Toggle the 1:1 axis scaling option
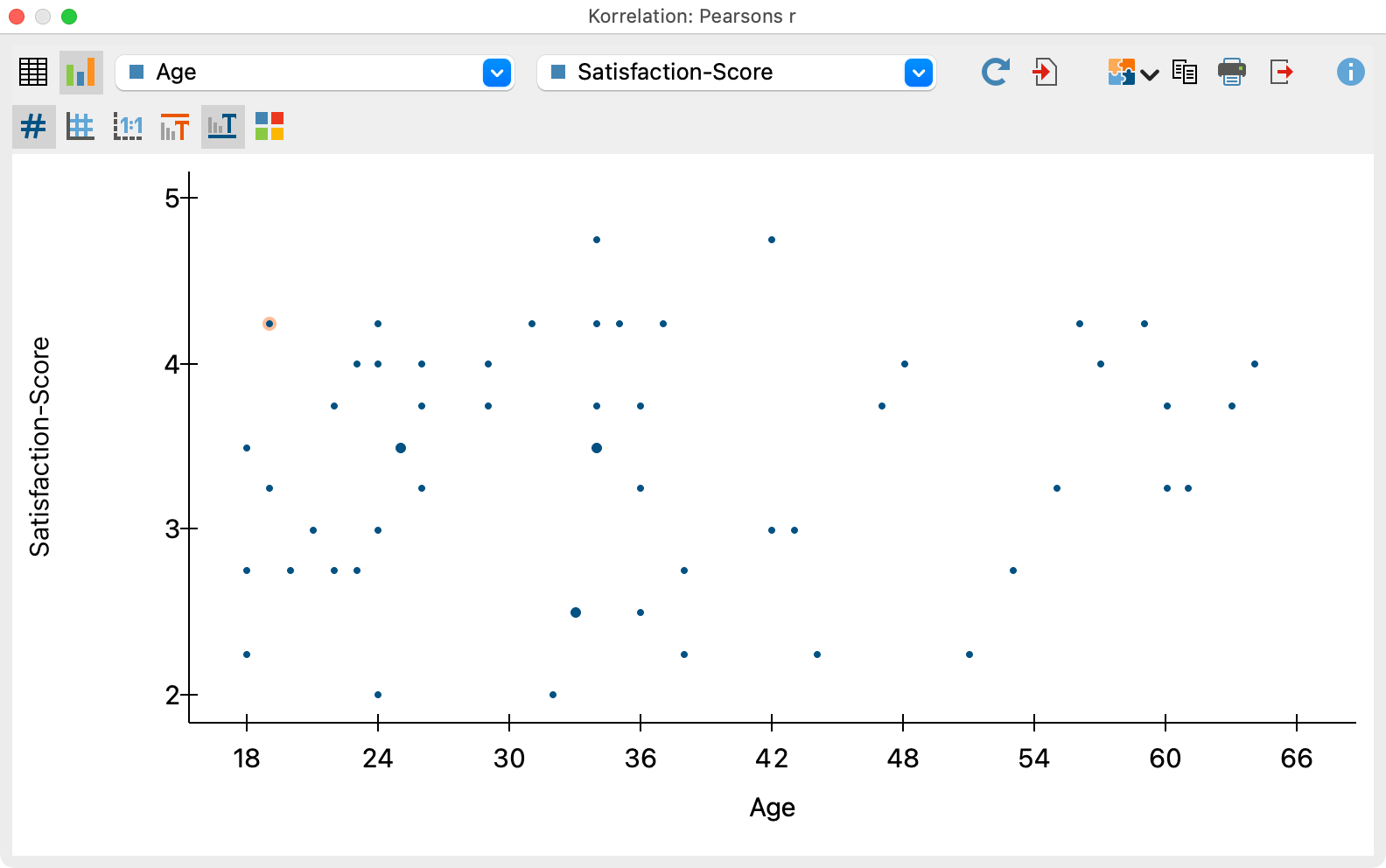The height and width of the screenshot is (868, 1386). pyautogui.click(x=128, y=126)
